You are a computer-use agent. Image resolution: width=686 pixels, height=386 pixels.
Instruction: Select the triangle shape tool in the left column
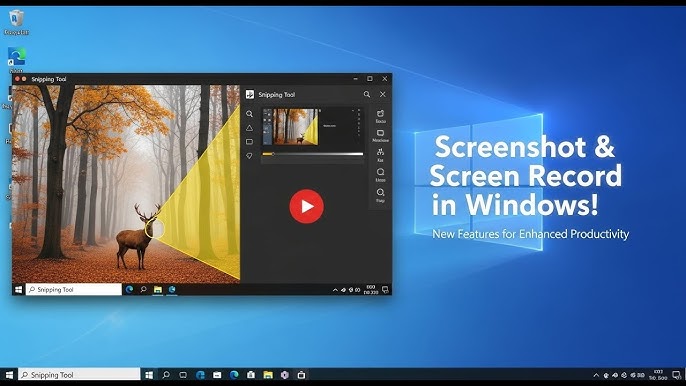point(249,128)
